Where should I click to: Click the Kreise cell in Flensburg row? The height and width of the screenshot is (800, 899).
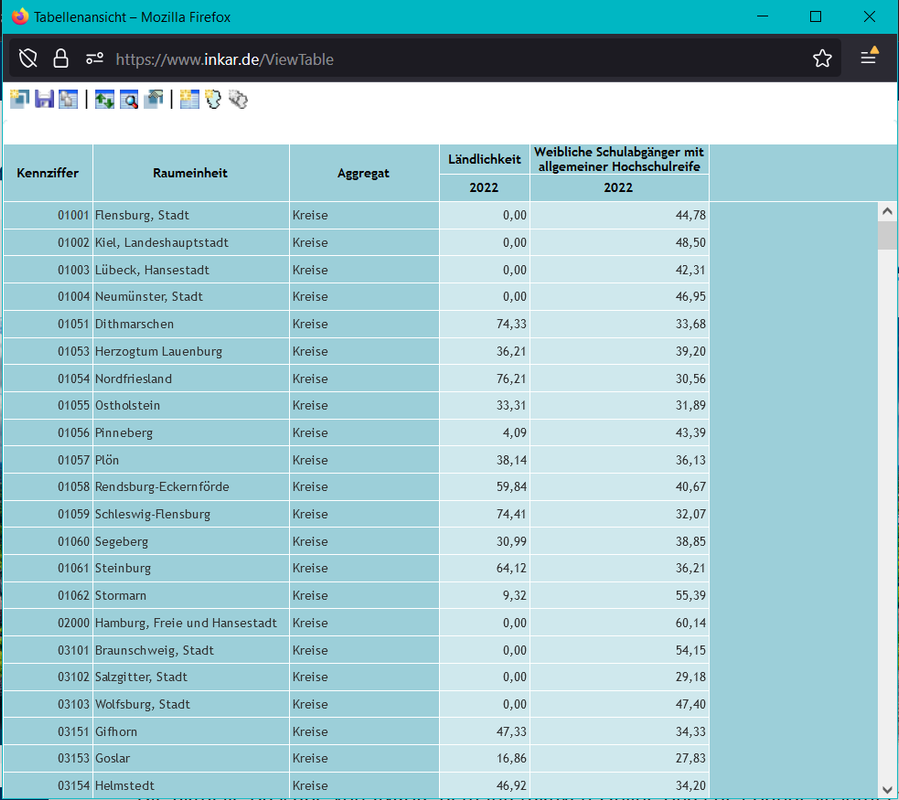pyautogui.click(x=364, y=215)
